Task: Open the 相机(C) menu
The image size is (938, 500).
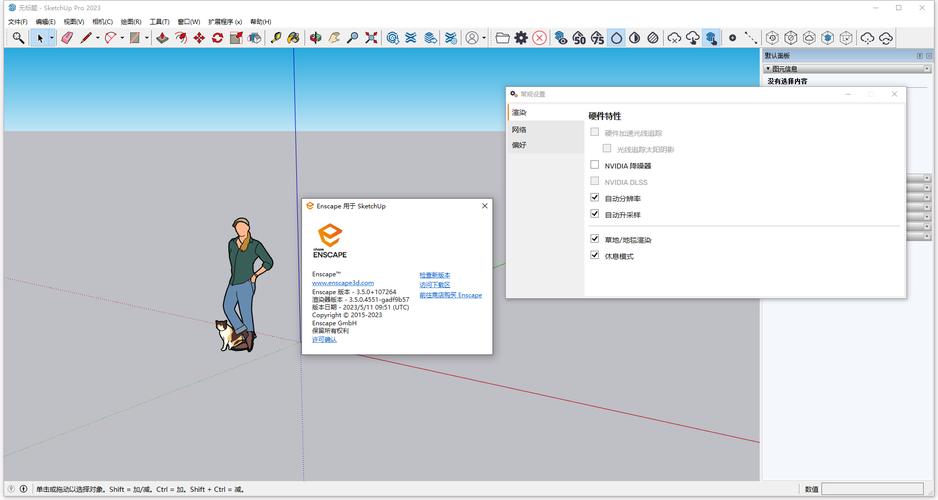Action: tap(102, 22)
